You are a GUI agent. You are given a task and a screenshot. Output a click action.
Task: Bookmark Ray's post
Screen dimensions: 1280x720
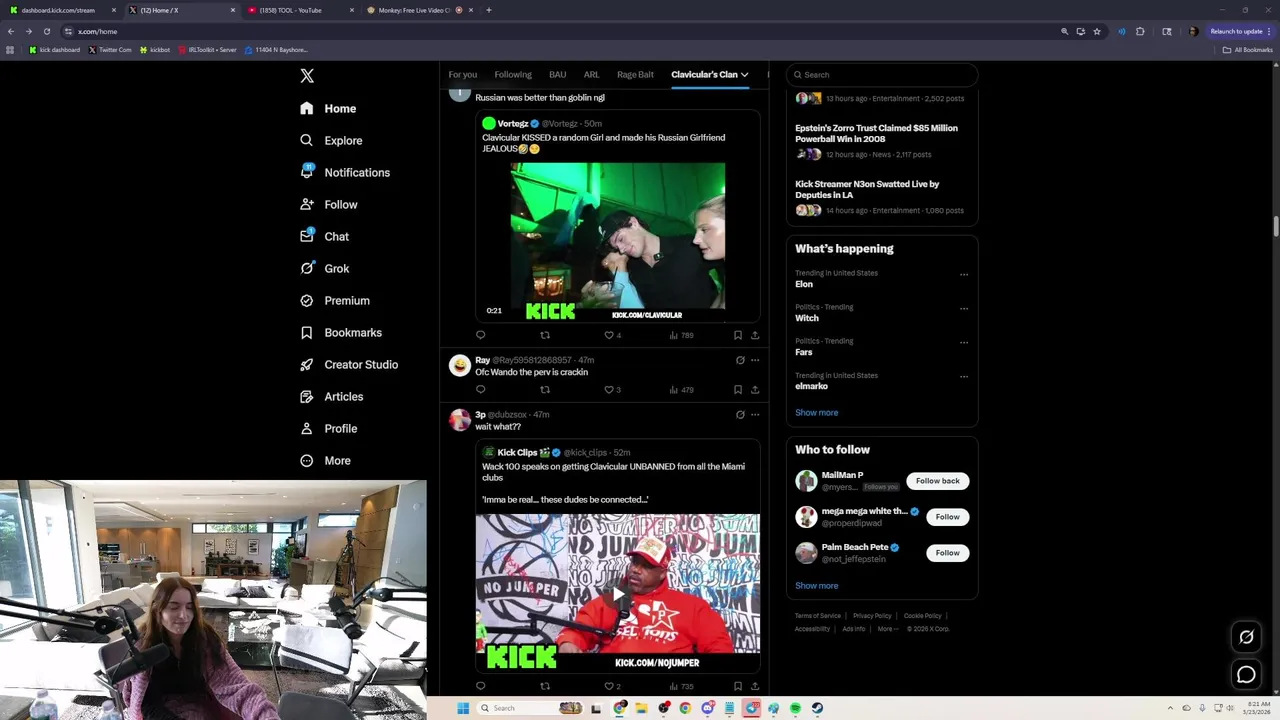(x=738, y=389)
